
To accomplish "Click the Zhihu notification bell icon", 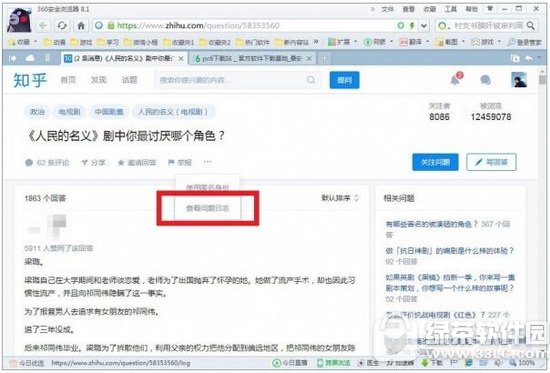I will click(x=456, y=80).
